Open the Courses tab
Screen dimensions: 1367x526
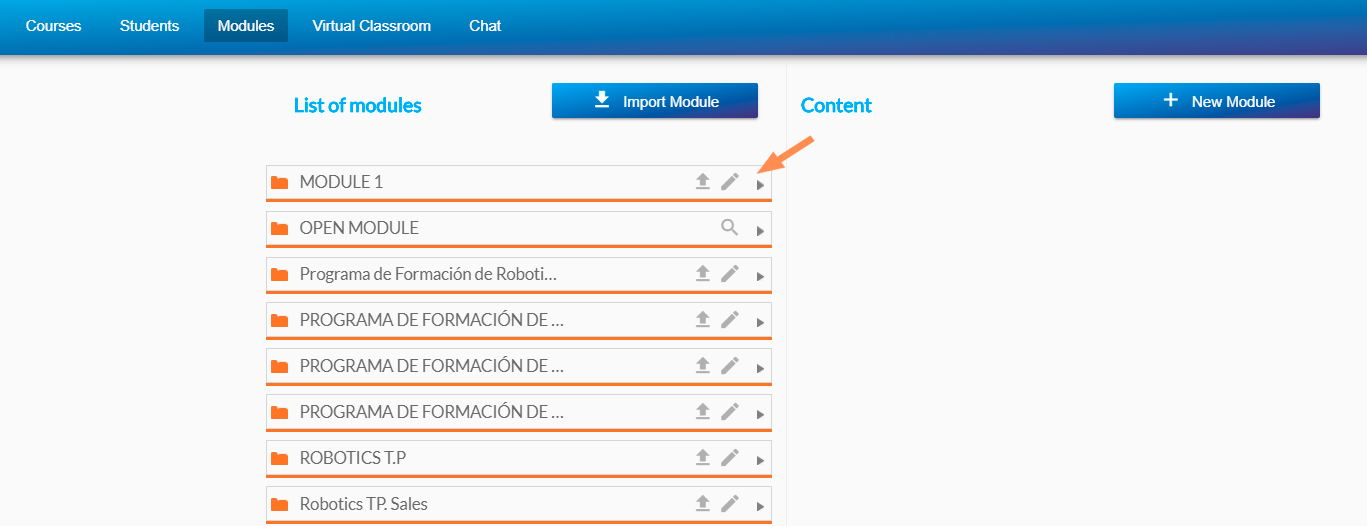[53, 26]
